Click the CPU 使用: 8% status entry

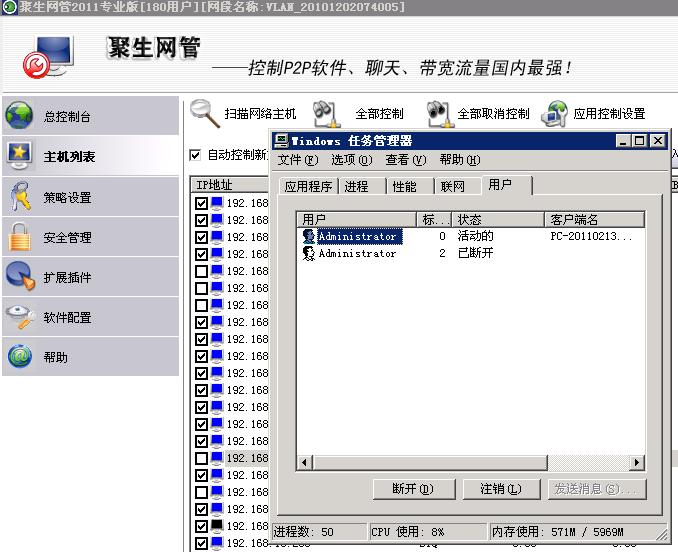(x=428, y=532)
